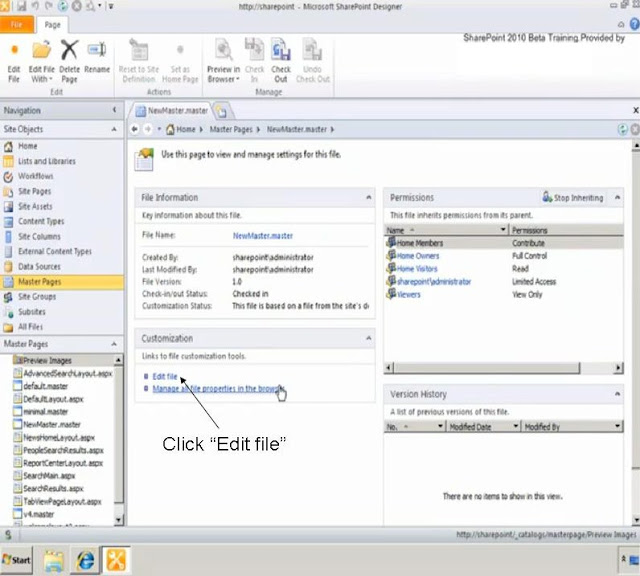Select the Page ribbon tab
640x576 pixels.
pos(52,25)
